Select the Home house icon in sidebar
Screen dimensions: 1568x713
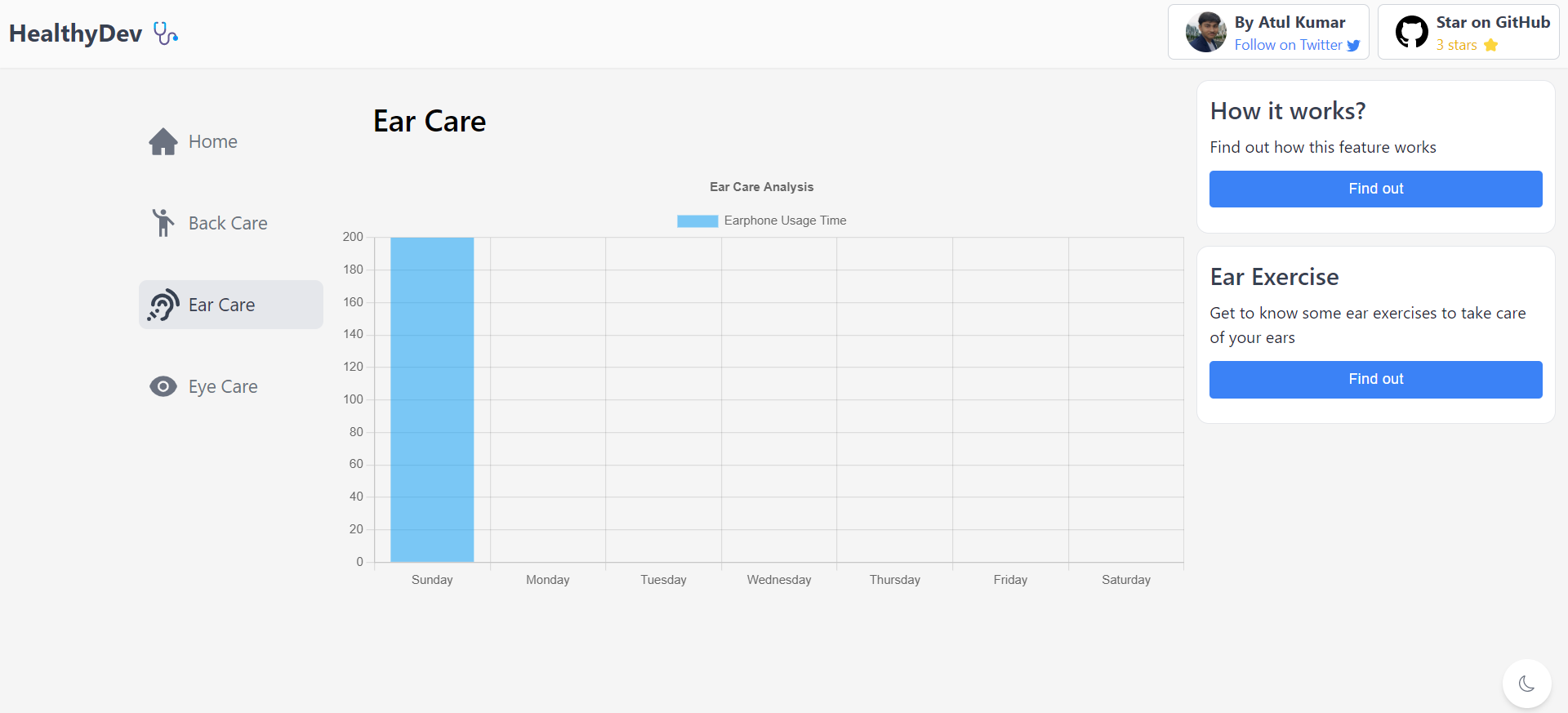(x=163, y=140)
